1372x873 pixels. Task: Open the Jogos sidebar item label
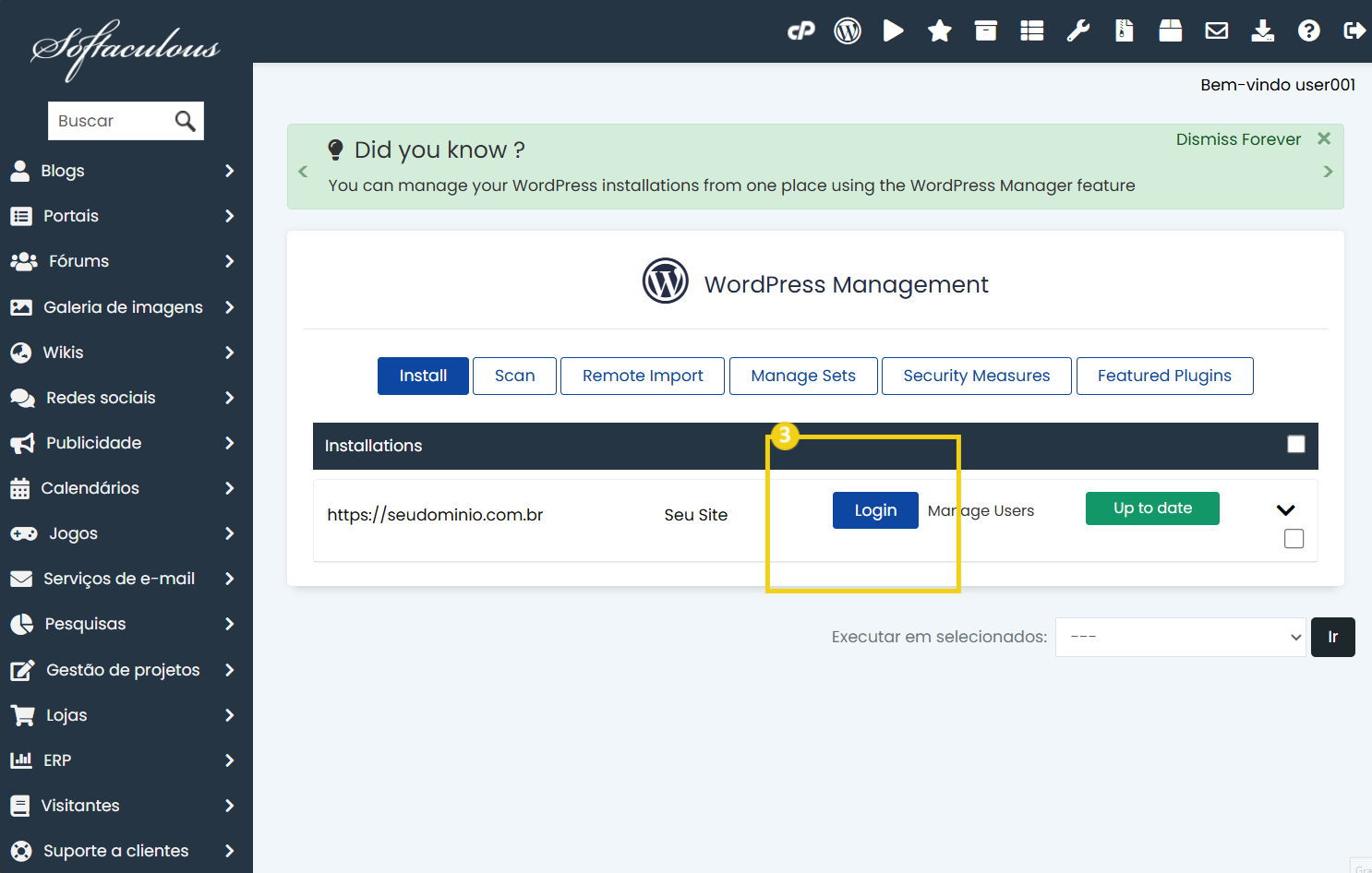coord(73,533)
